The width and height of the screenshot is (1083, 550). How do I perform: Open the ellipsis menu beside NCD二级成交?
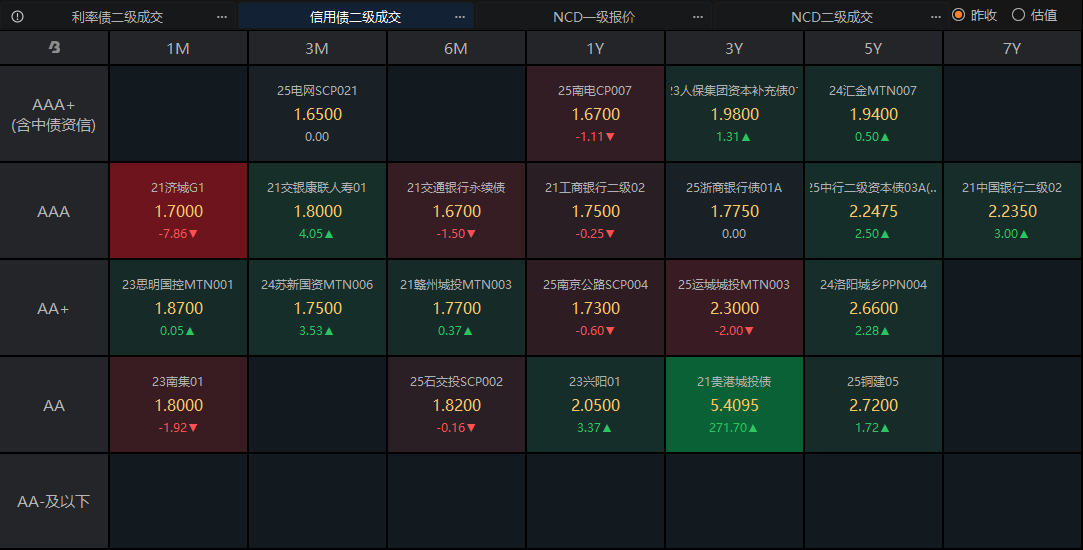(935, 16)
